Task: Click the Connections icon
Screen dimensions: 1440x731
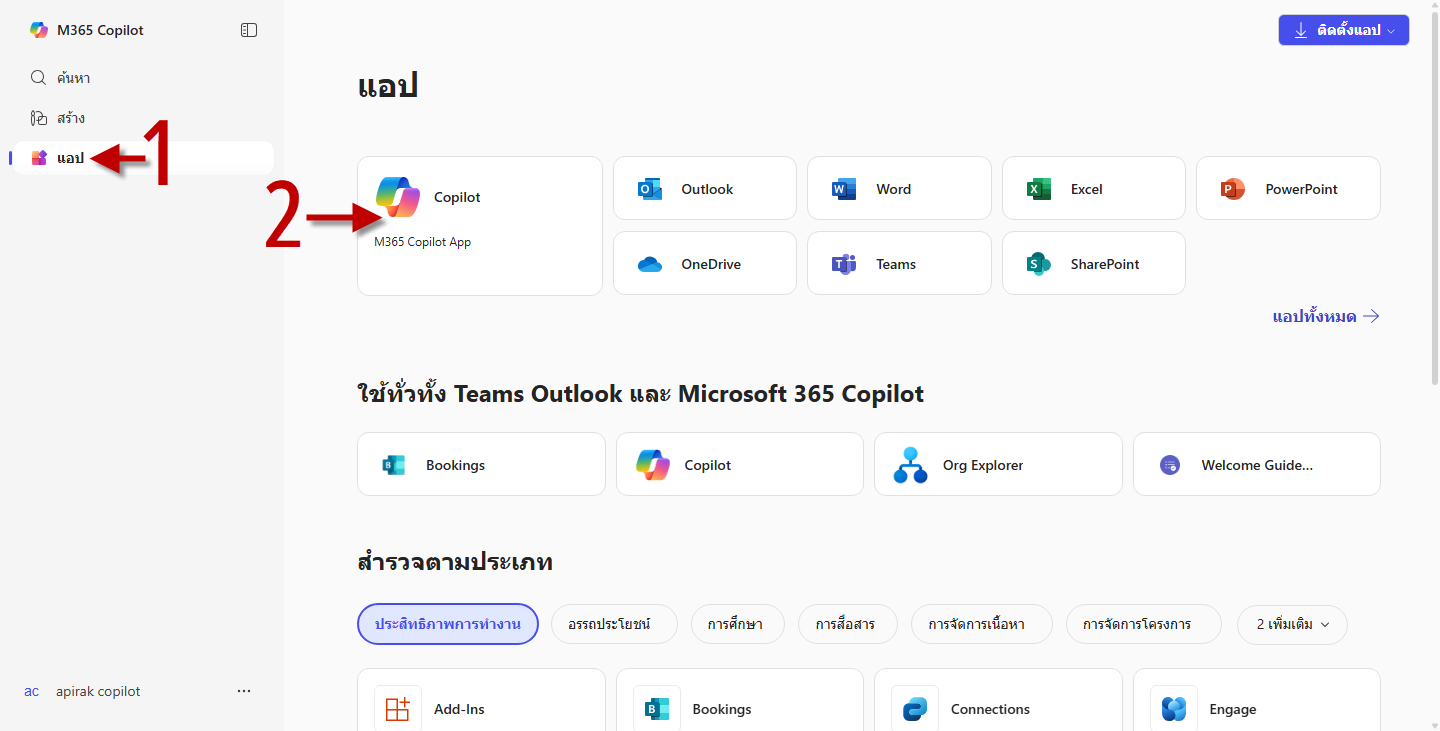Action: [915, 709]
